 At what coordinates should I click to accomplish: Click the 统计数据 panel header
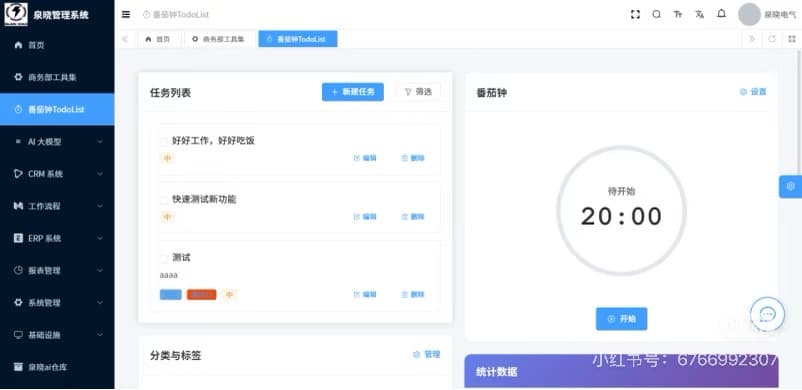(x=621, y=372)
